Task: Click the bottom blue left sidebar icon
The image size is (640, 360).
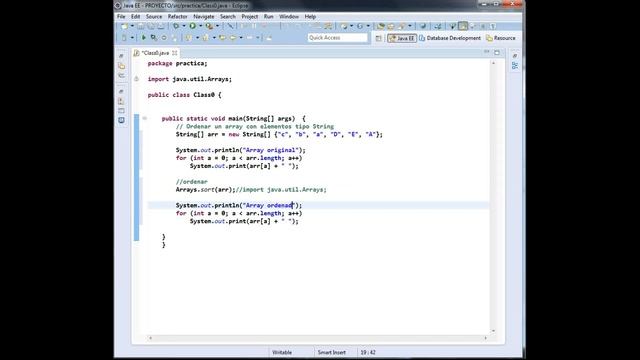Action: pyautogui.click(x=121, y=120)
